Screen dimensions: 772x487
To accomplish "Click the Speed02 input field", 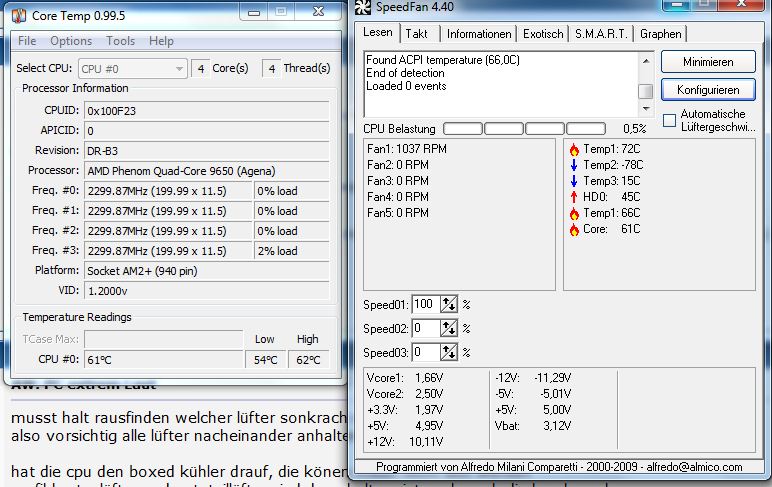I will (425, 328).
